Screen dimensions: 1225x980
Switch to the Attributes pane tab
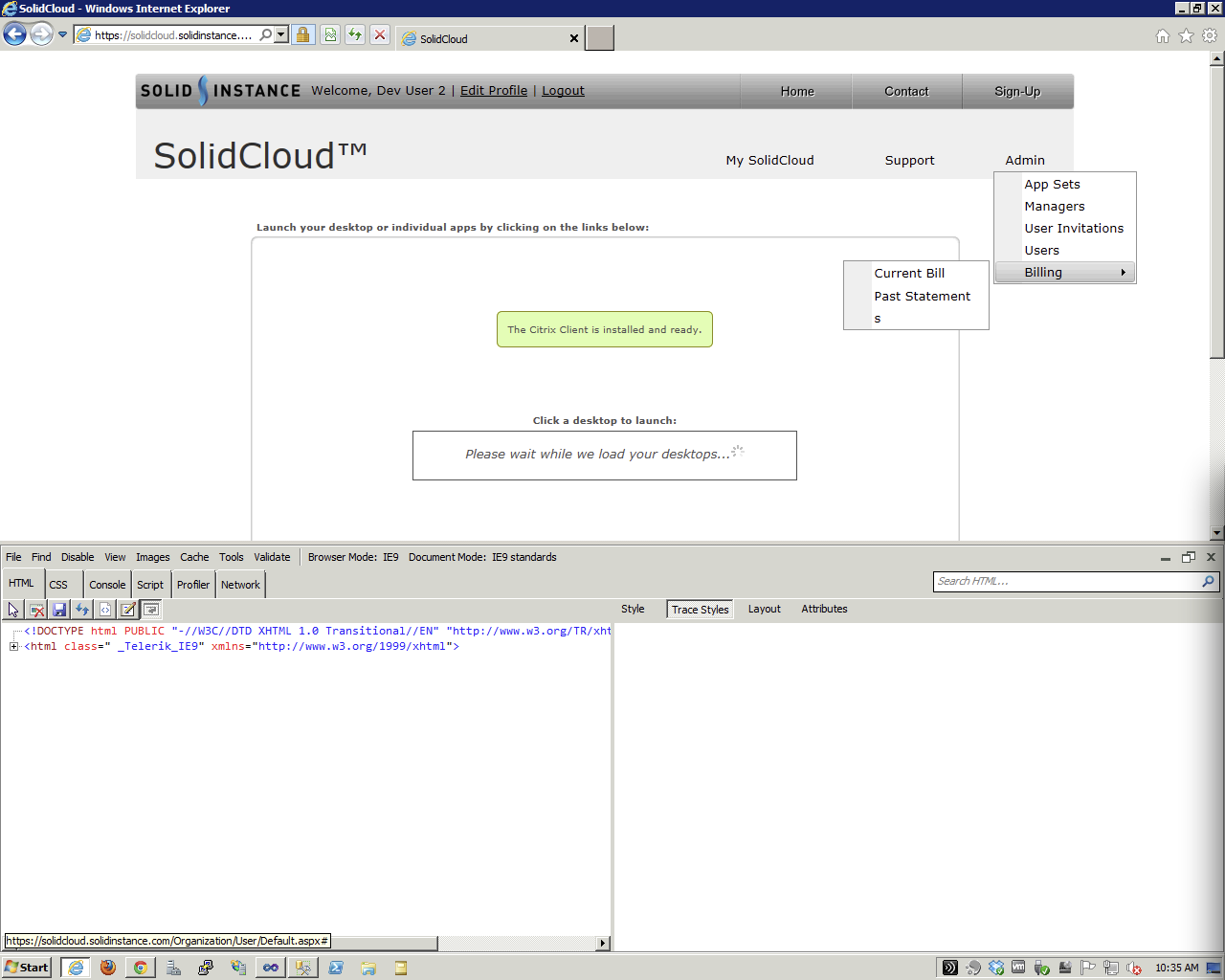(x=824, y=610)
